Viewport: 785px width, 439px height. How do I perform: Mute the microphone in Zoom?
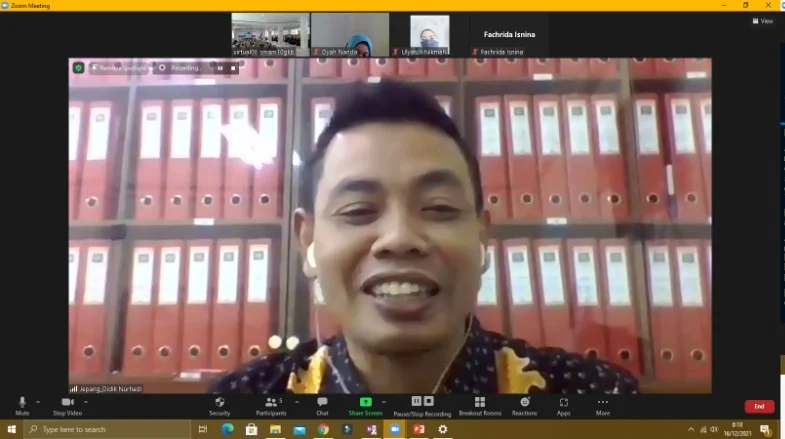pyautogui.click(x=22, y=406)
